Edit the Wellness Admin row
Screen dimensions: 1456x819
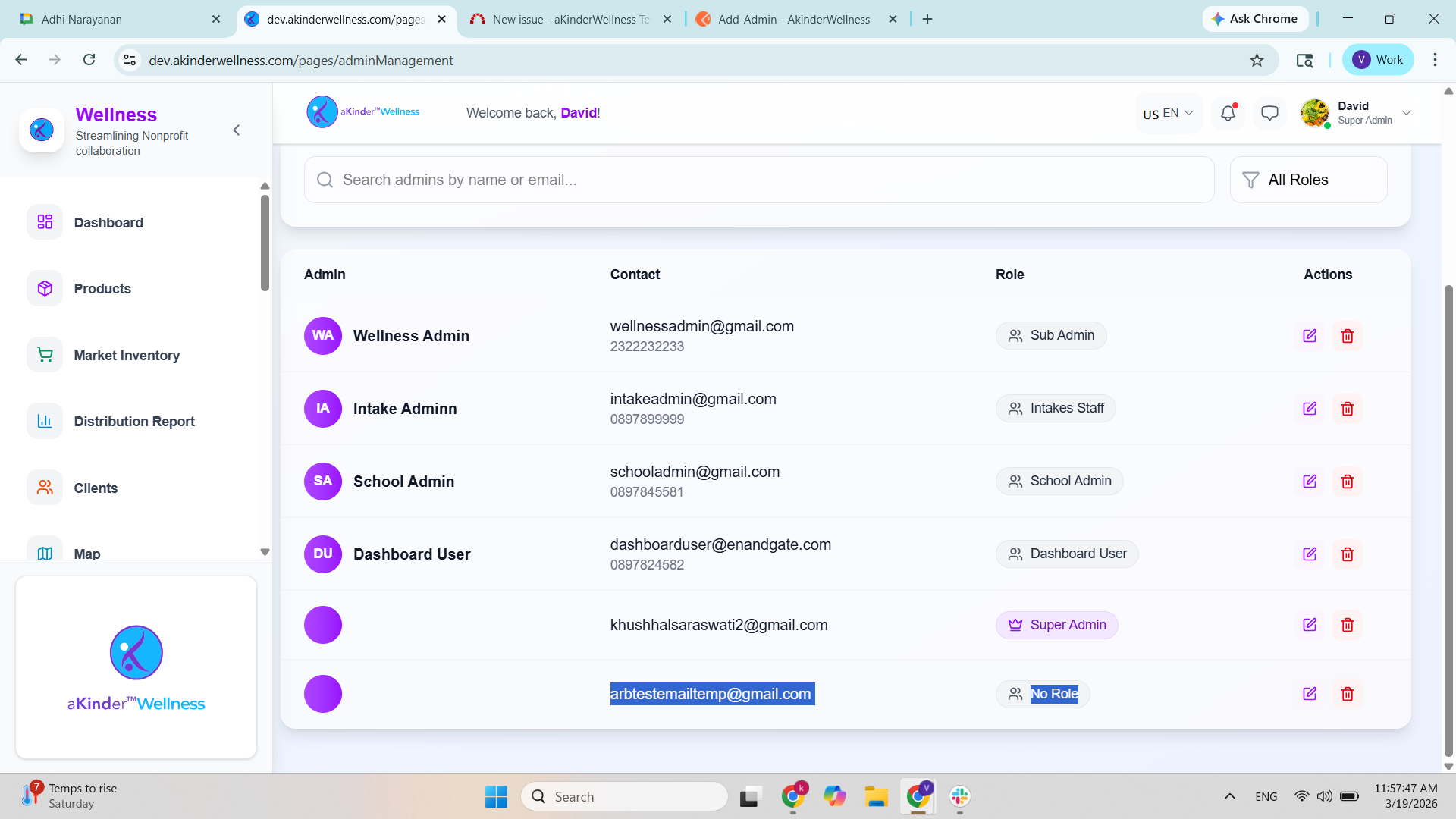pyautogui.click(x=1310, y=336)
